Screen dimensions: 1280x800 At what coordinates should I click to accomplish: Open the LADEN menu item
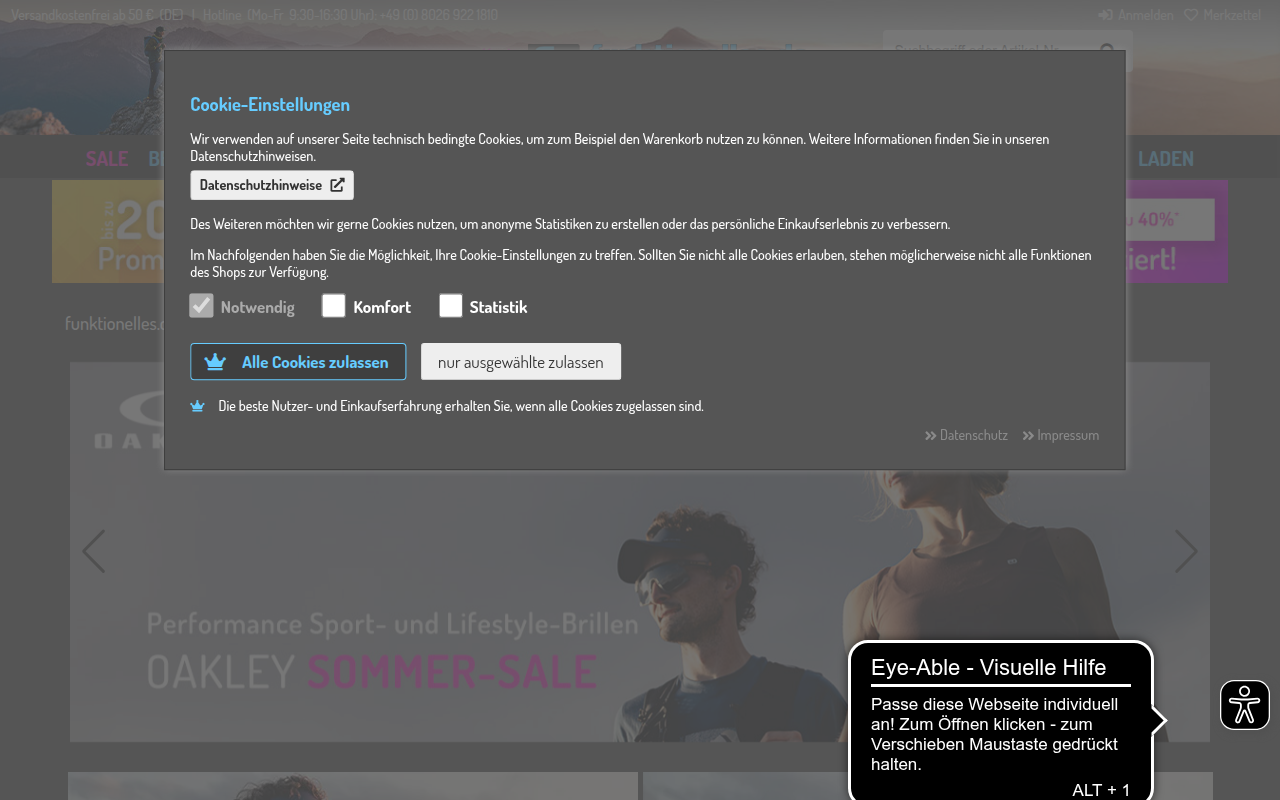[1166, 158]
